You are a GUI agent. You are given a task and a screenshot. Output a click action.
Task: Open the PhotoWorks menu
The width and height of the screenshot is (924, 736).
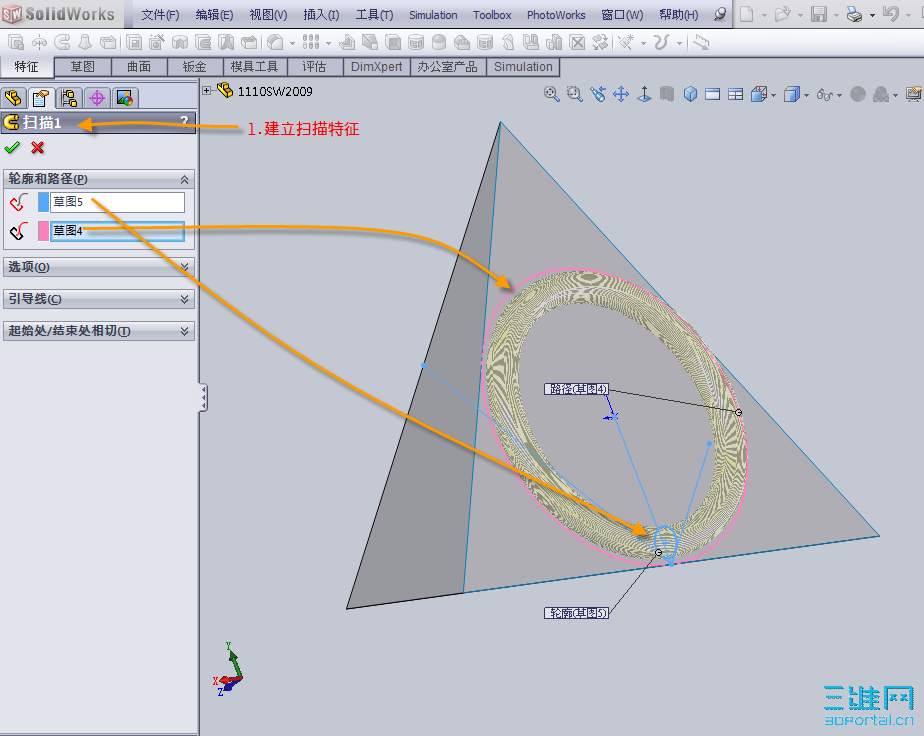(556, 15)
